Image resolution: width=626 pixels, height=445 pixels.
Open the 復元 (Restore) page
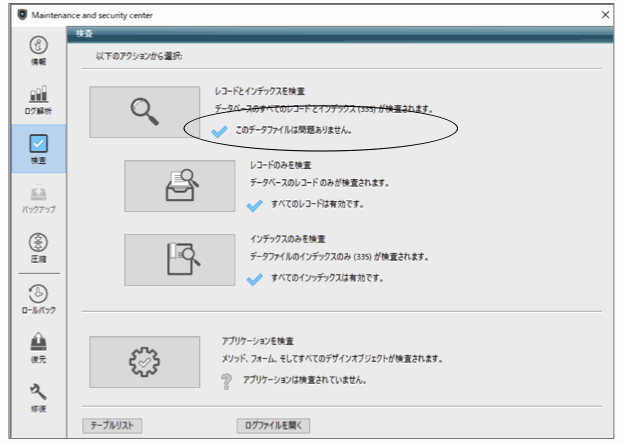[x=38, y=348]
